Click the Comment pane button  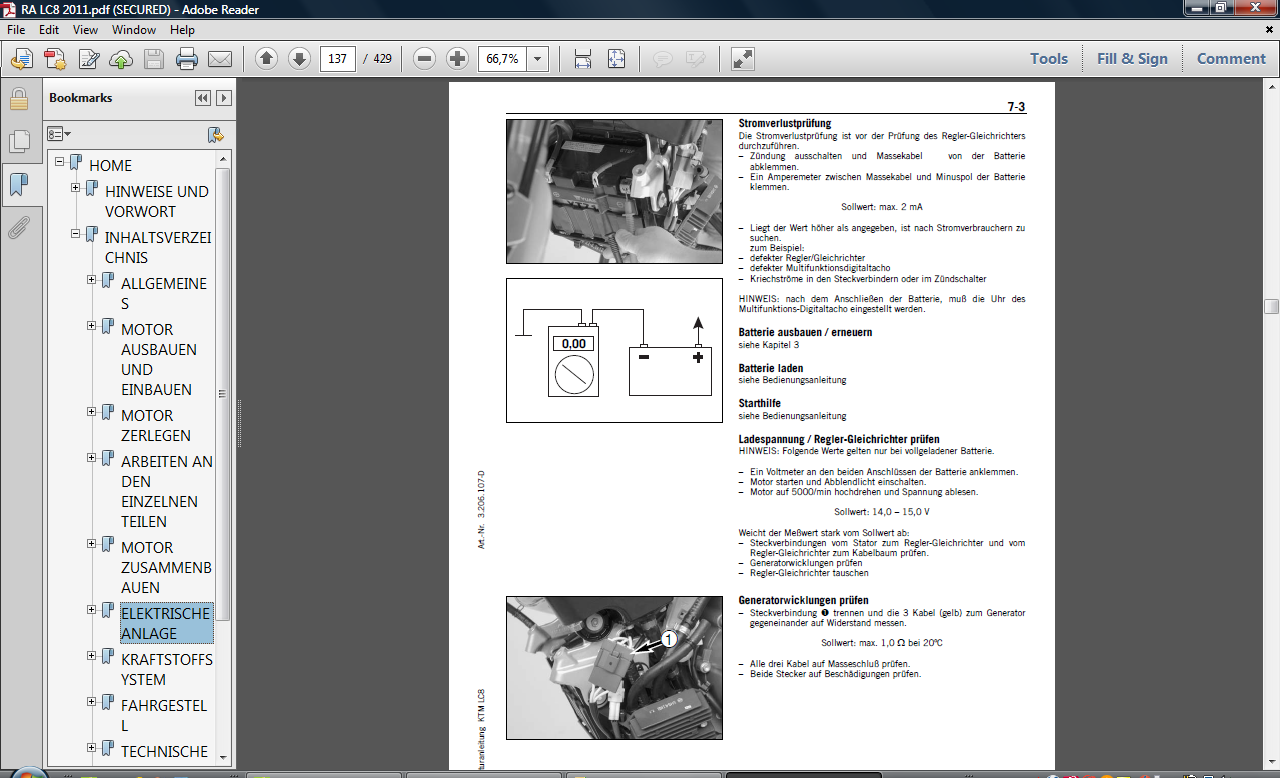coord(1231,59)
